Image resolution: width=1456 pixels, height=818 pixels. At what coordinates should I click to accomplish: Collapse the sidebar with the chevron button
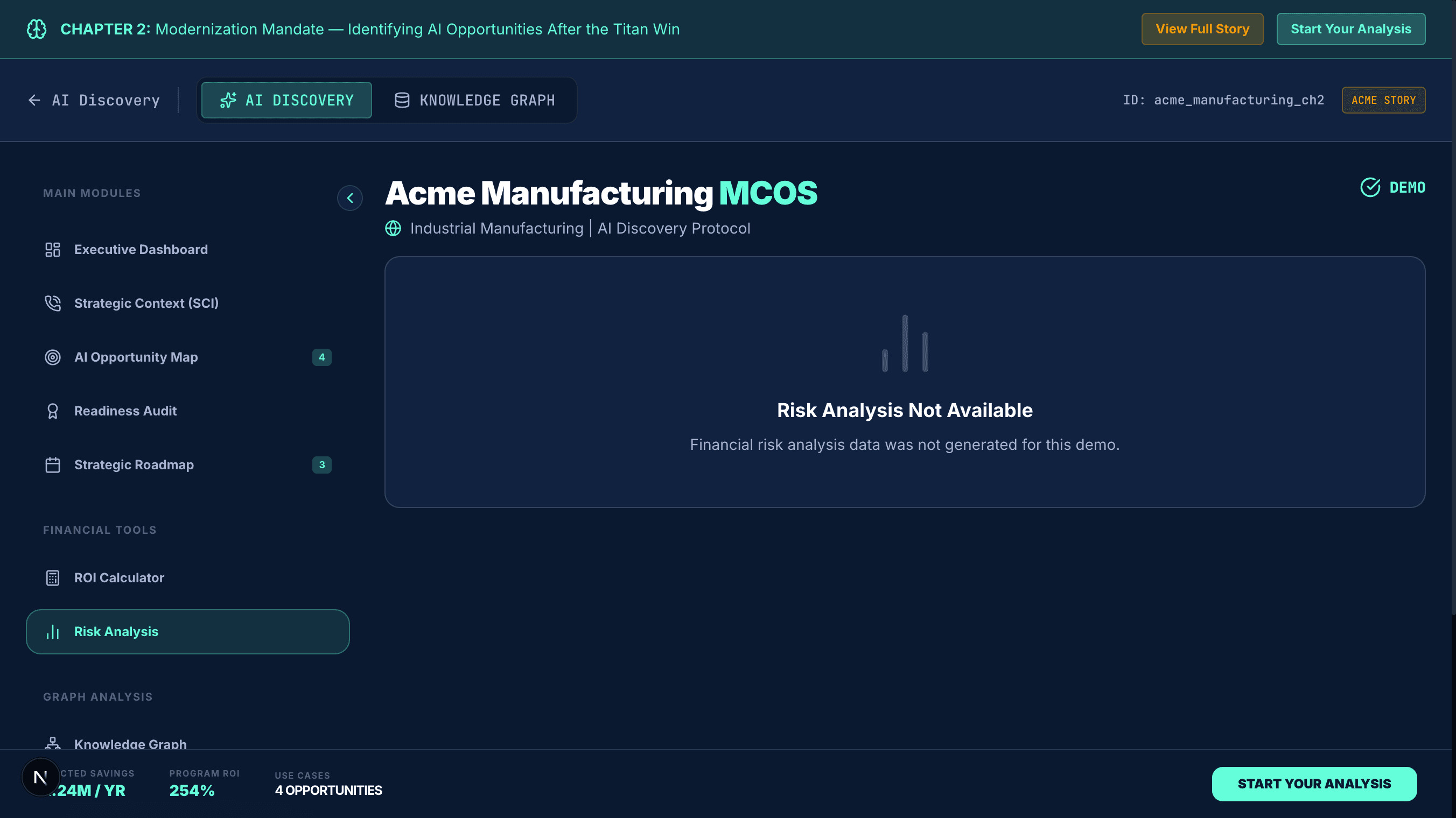click(x=350, y=198)
